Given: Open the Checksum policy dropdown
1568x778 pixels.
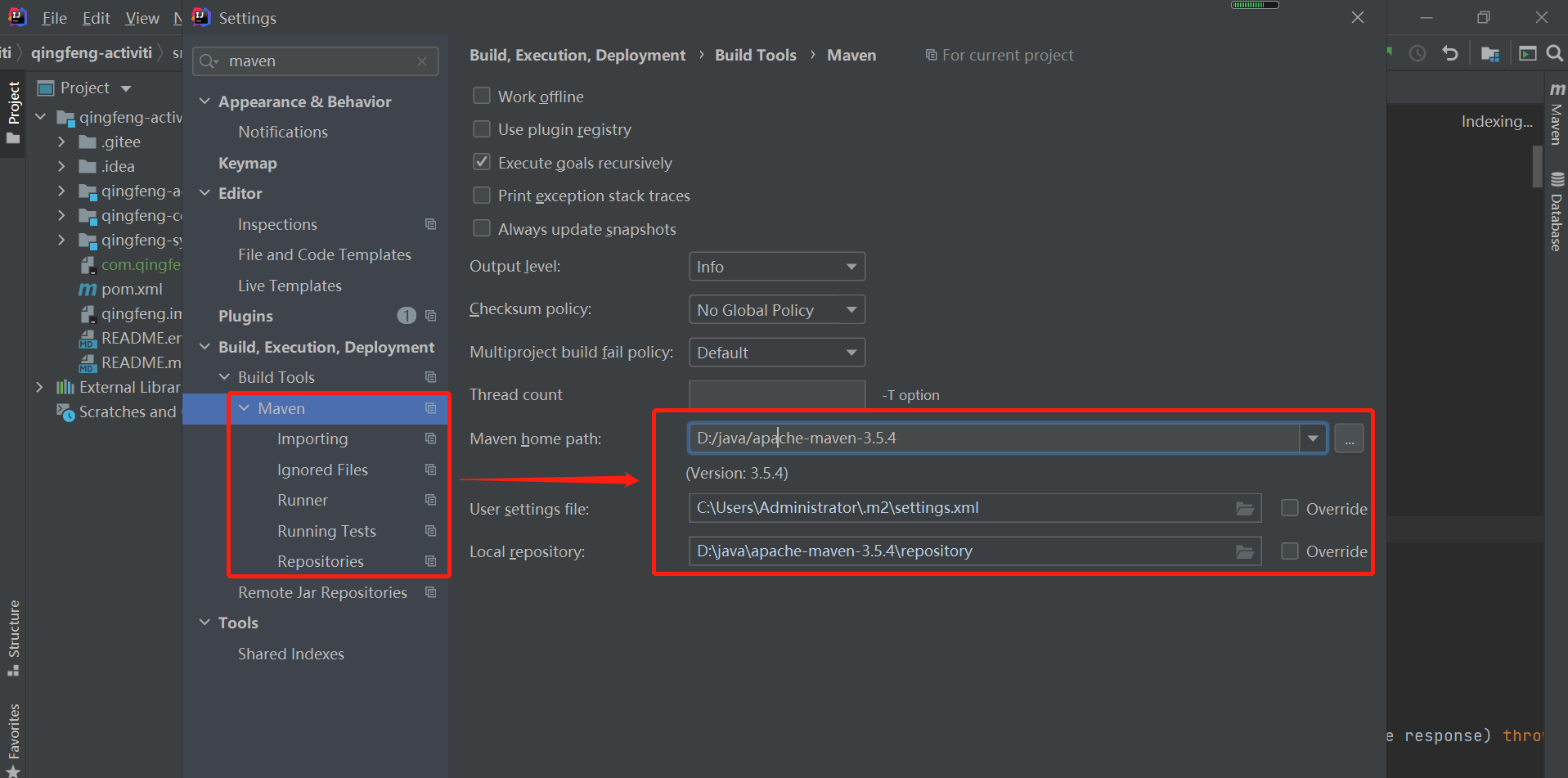Looking at the screenshot, I should pyautogui.click(x=777, y=310).
